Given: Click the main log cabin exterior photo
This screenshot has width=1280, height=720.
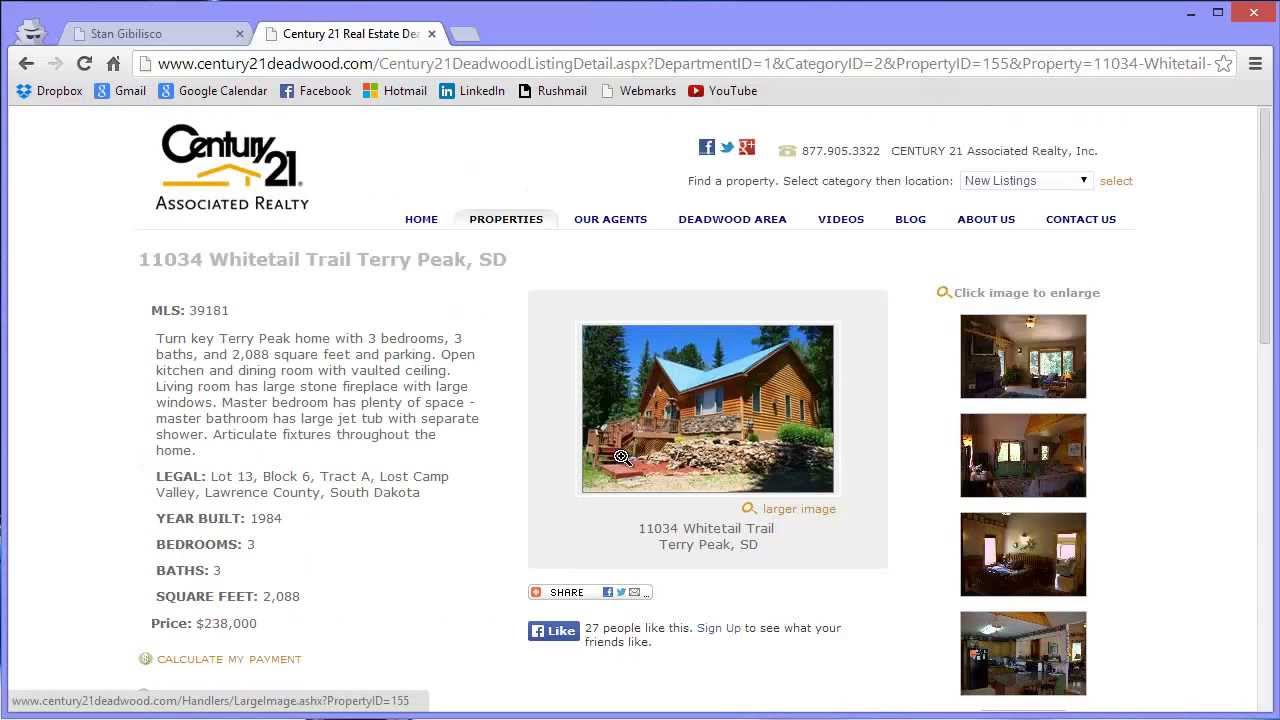Looking at the screenshot, I should click(x=708, y=409).
